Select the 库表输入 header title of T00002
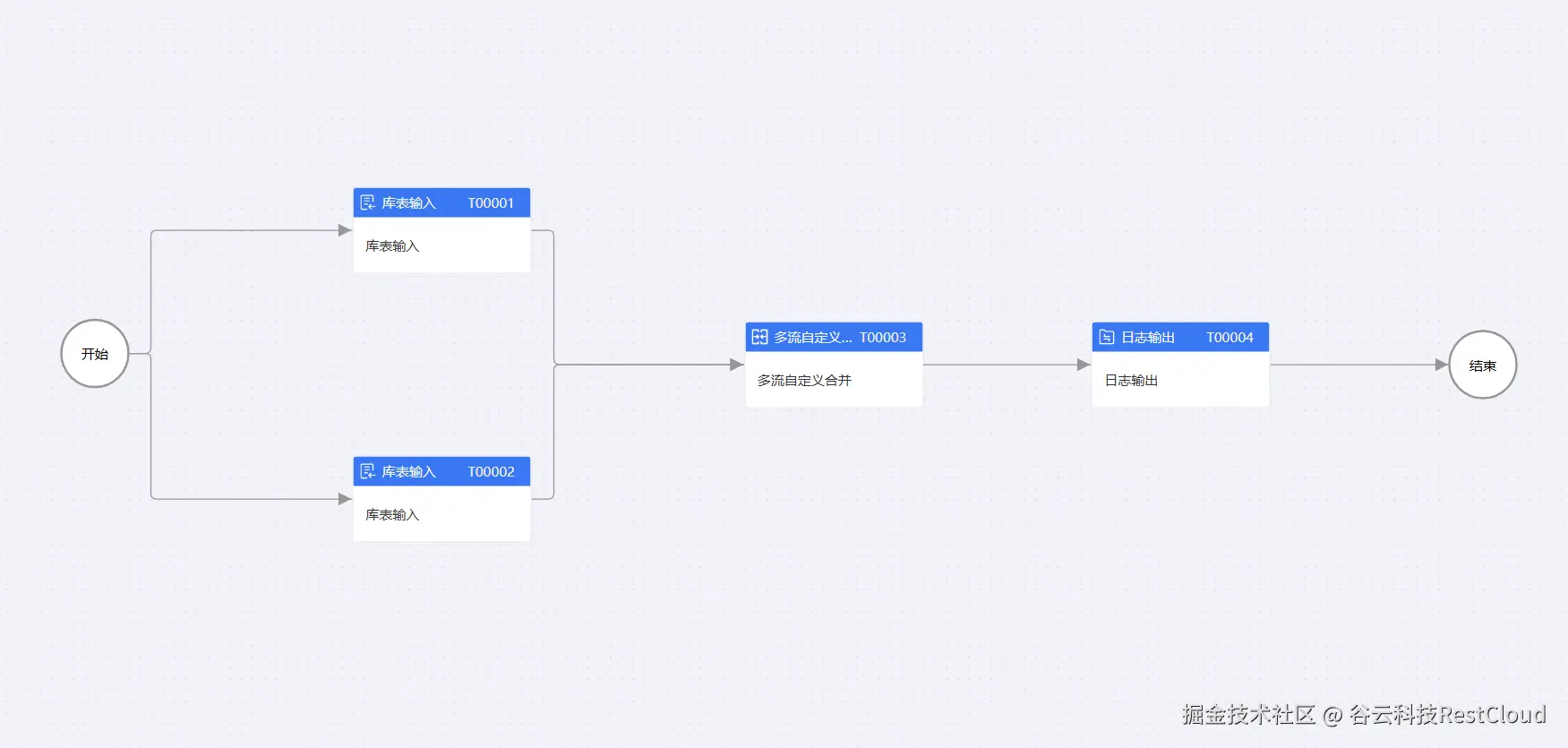Viewport: 1568px width, 748px height. pos(409,472)
